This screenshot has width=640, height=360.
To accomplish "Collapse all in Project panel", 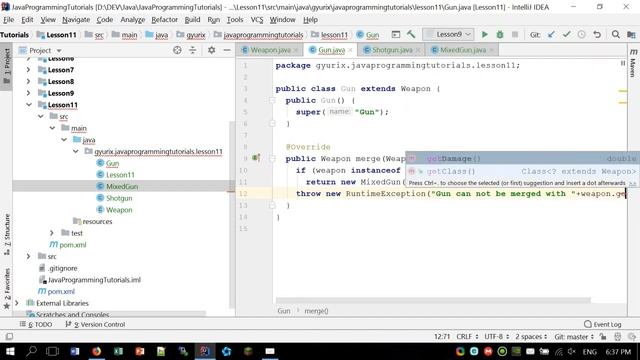I will click(x=193, y=50).
